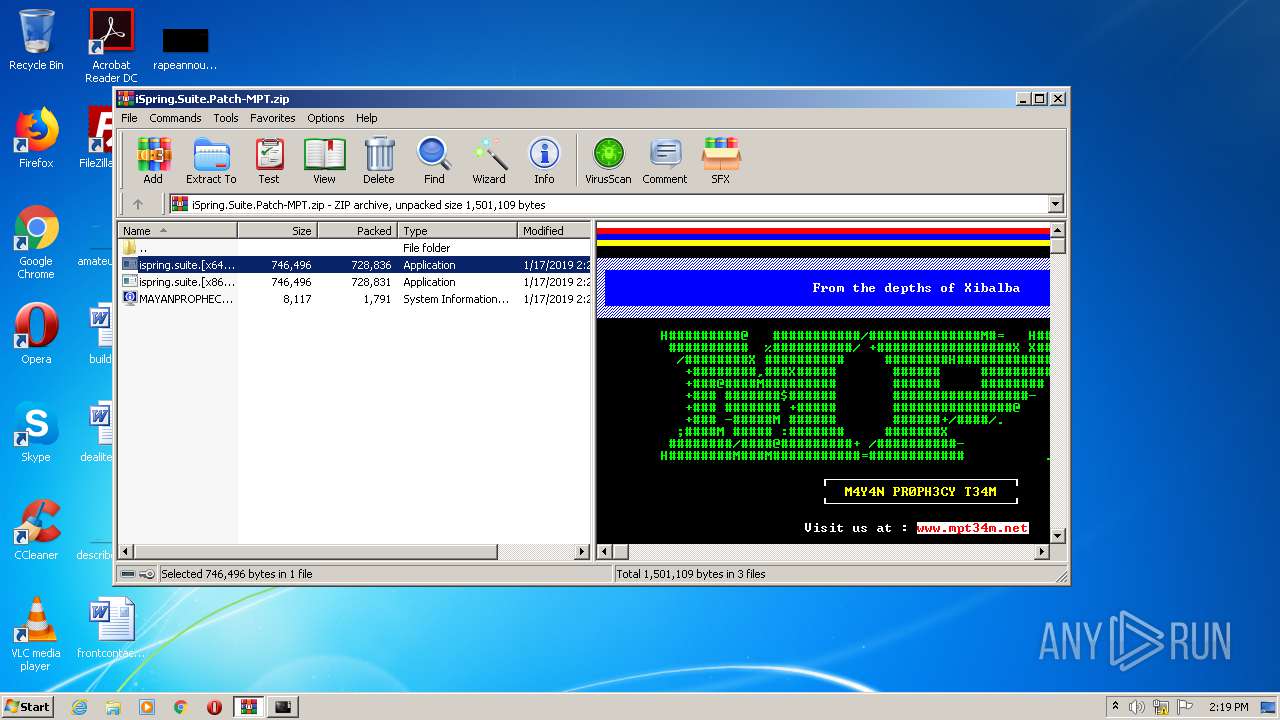The width and height of the screenshot is (1280, 720).
Task: Open the frontcontac... Word document
Action: (111, 628)
